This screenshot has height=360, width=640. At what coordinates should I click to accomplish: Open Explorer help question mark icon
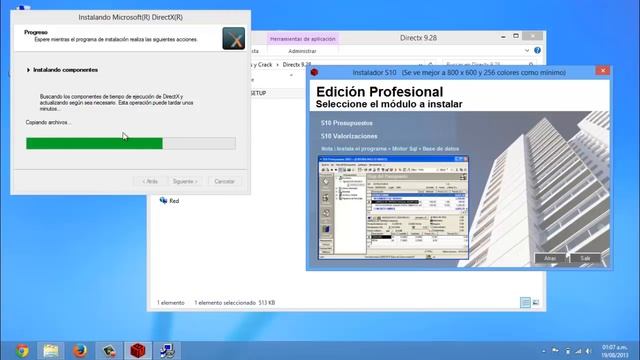point(537,50)
